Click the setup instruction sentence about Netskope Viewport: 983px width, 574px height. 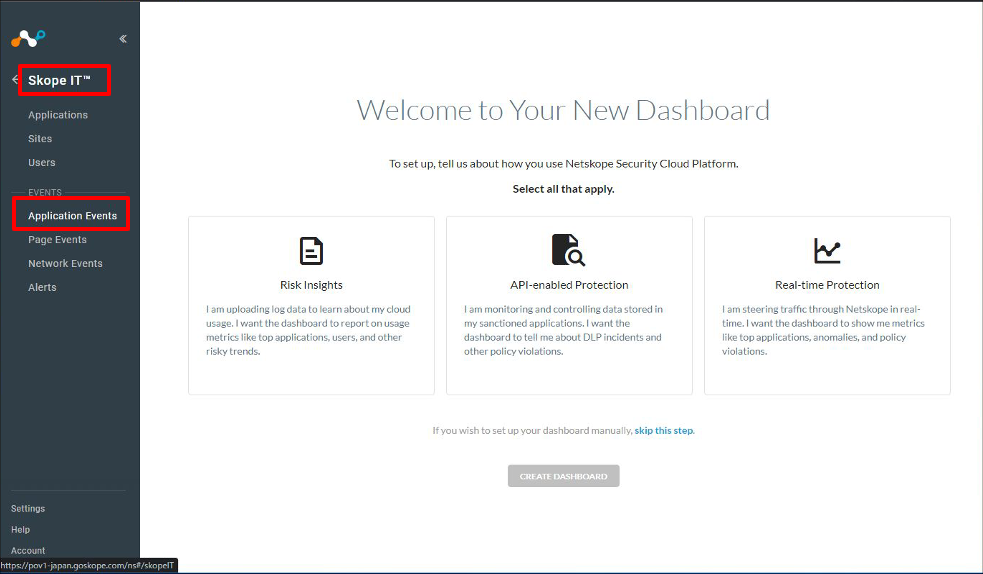[563, 164]
